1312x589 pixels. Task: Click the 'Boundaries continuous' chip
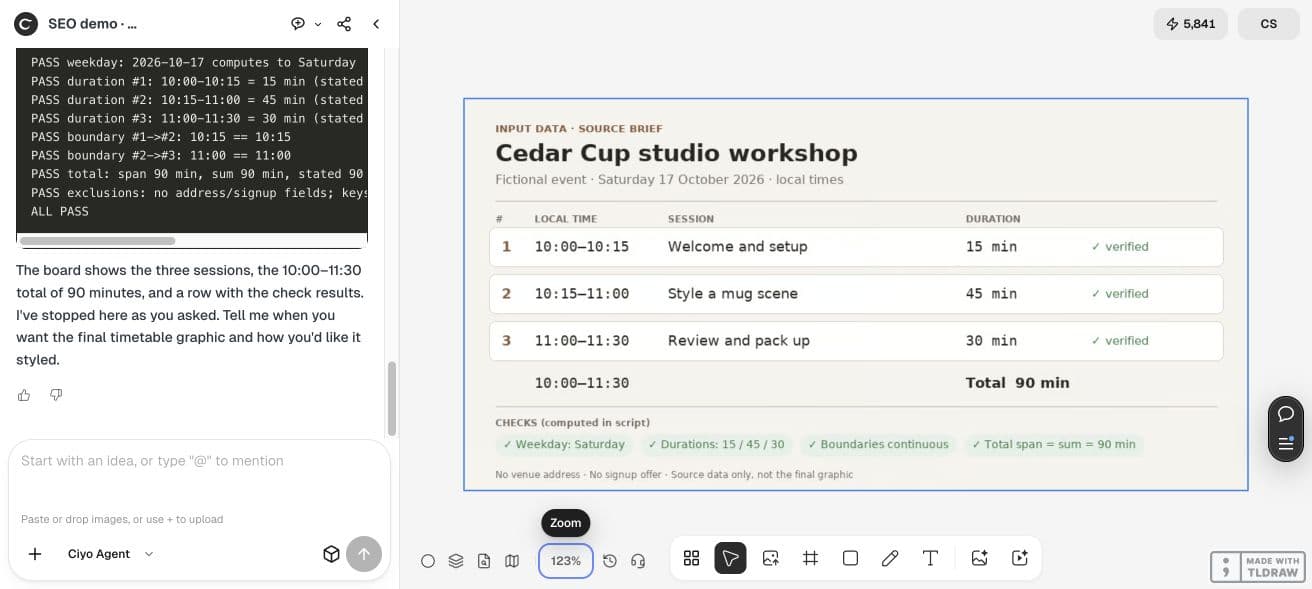[878, 444]
